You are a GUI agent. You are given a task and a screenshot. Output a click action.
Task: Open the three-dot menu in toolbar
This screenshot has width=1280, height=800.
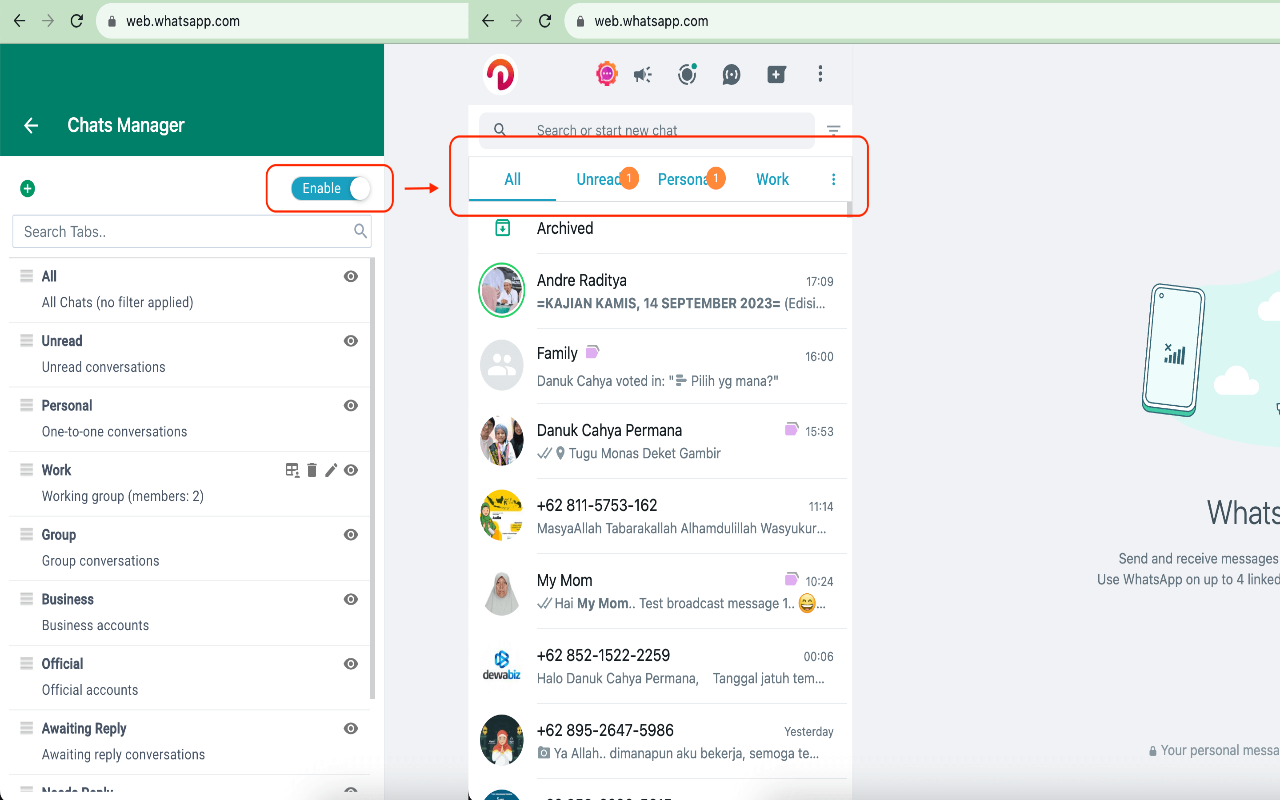pyautogui.click(x=820, y=74)
